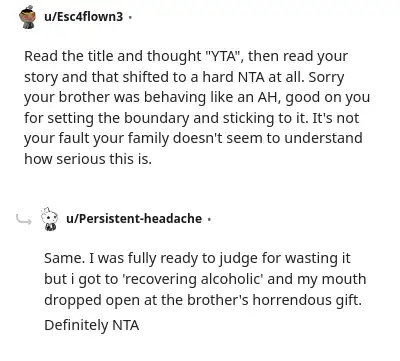Click the reply thread arrow icon
The image size is (400, 361).
[x=24, y=220]
